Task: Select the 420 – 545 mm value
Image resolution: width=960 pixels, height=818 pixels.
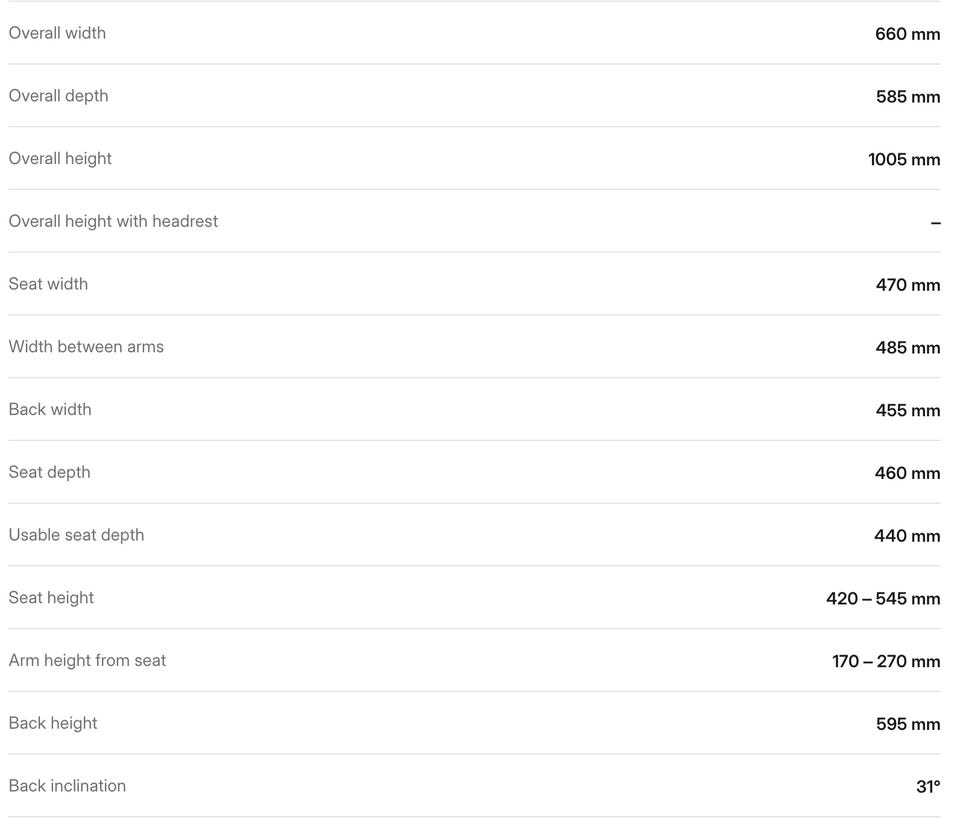Action: pyautogui.click(x=883, y=599)
